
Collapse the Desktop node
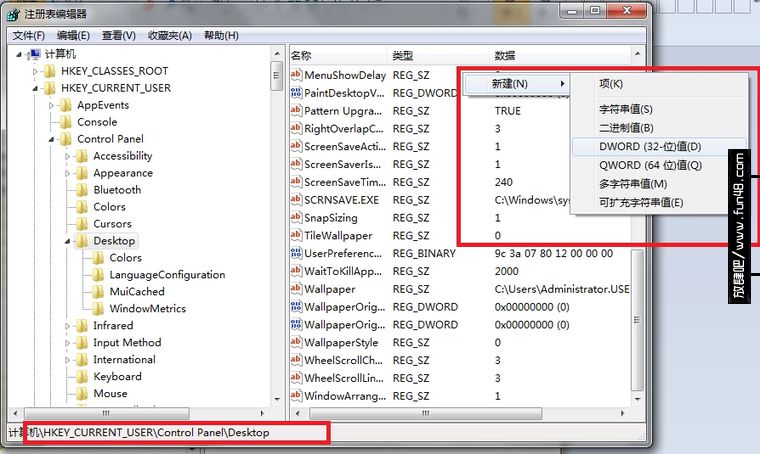pyautogui.click(x=67, y=241)
